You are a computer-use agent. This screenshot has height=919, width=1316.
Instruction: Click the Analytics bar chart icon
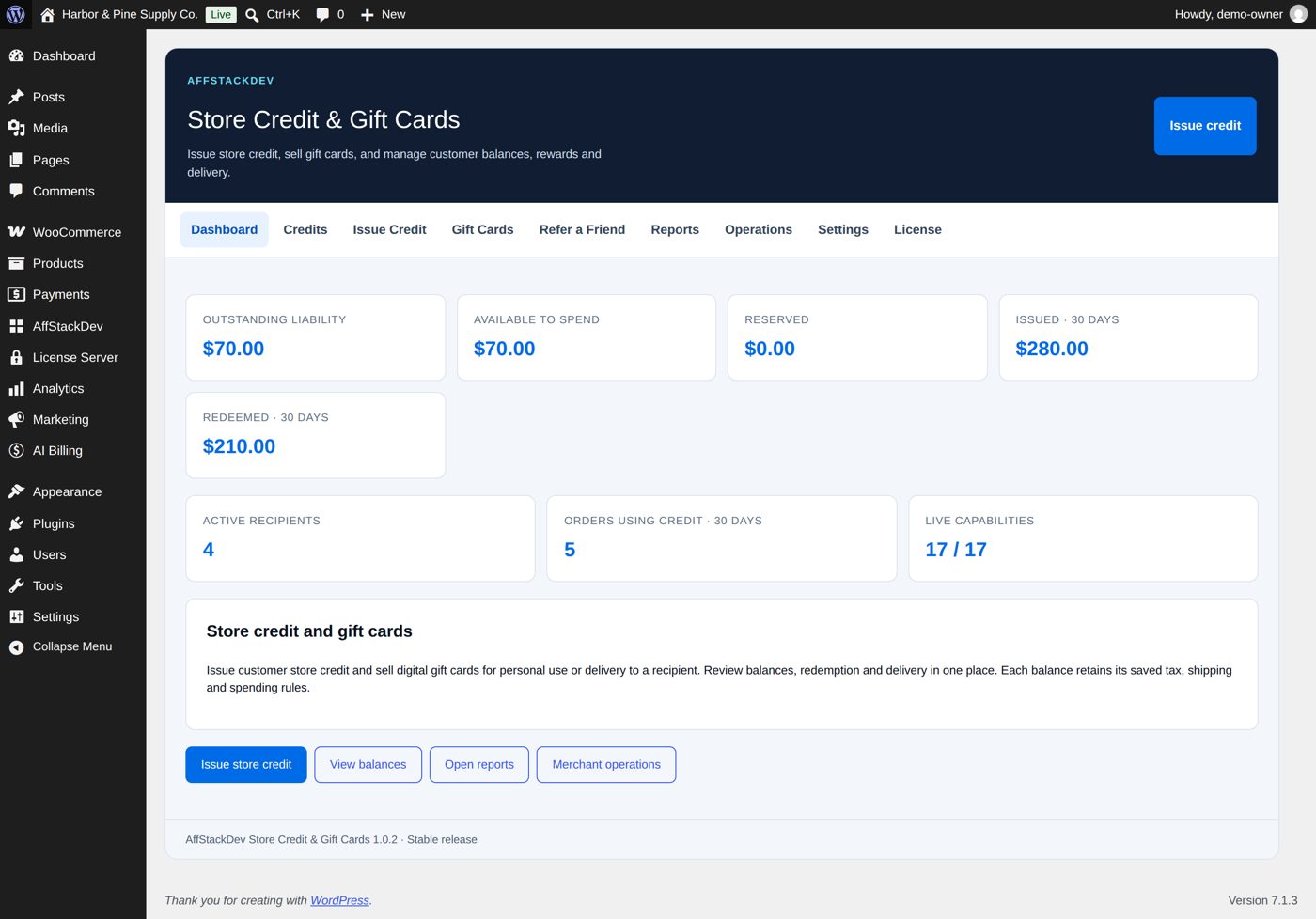[16, 388]
